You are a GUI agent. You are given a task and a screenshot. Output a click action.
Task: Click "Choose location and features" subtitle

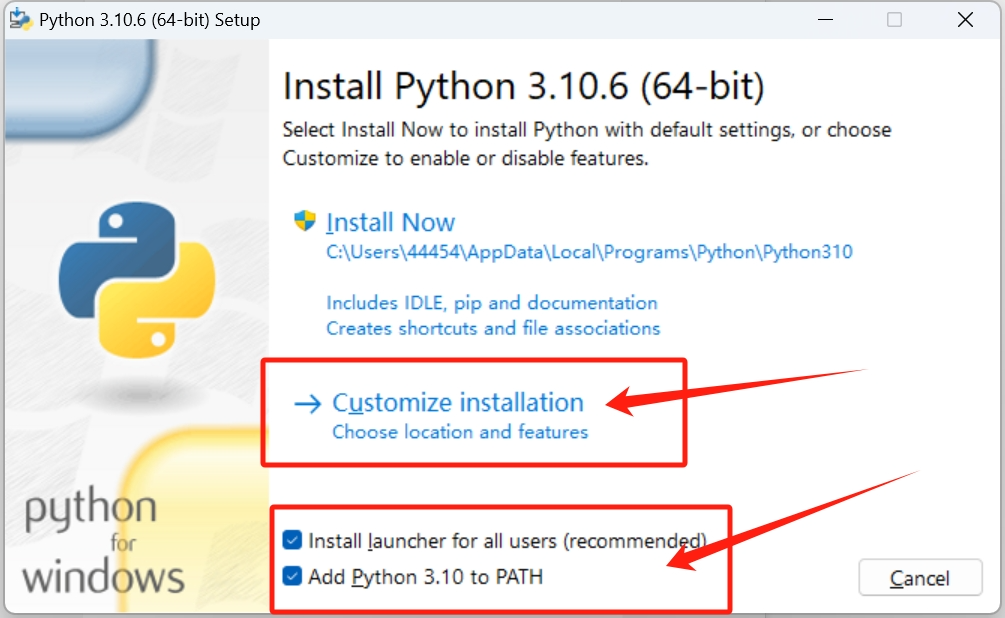pos(460,431)
